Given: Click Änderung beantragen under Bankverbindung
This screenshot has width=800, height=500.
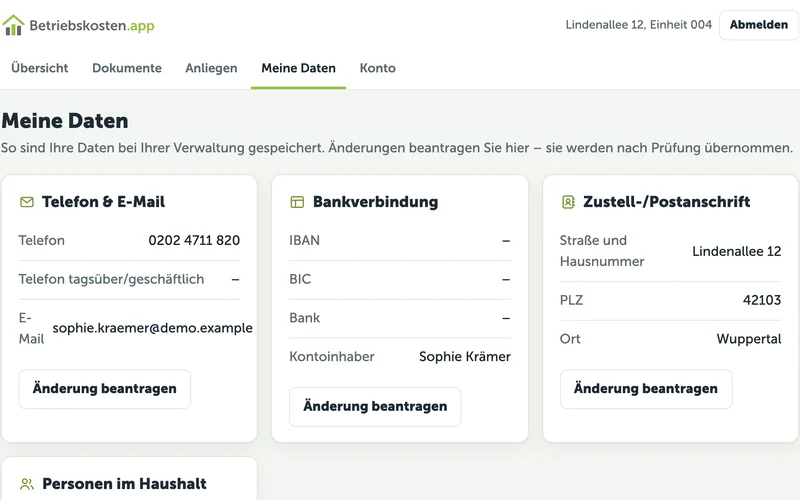Looking at the screenshot, I should 375,407.
